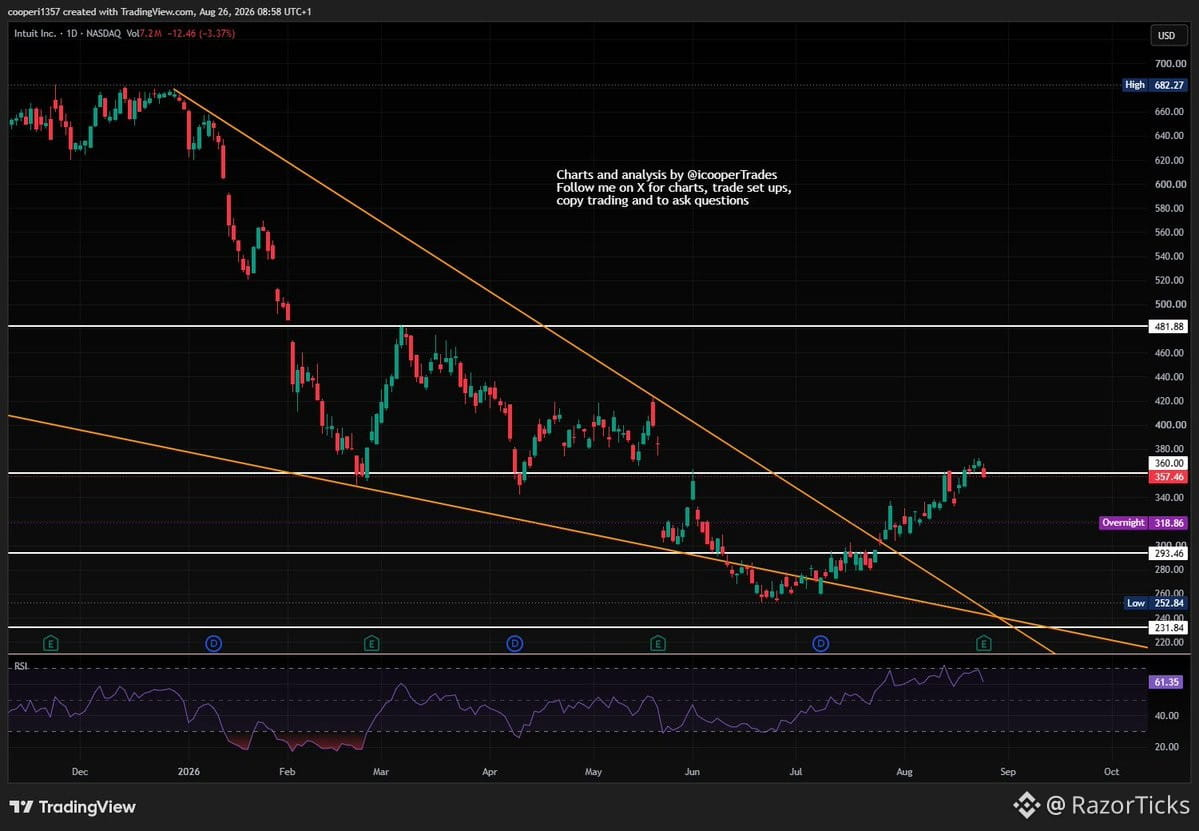This screenshot has width=1199, height=831.
Task: Click the earnings E marker before Dec
Action: coord(50,644)
